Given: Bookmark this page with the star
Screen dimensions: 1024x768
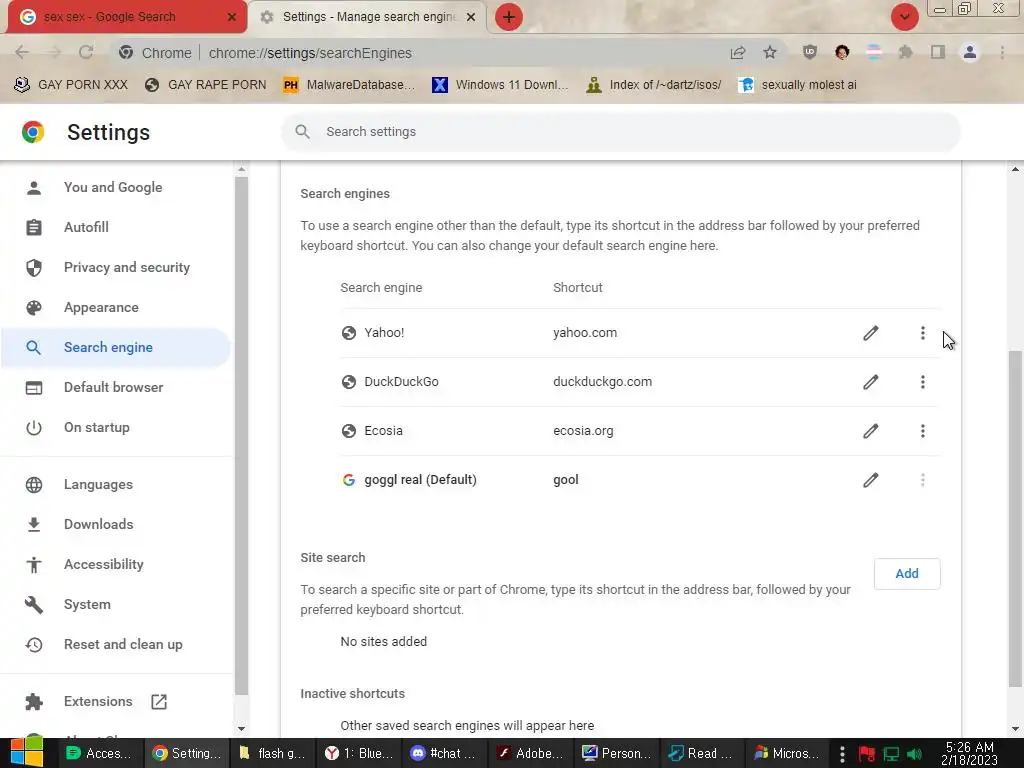Looking at the screenshot, I should pyautogui.click(x=770, y=53).
